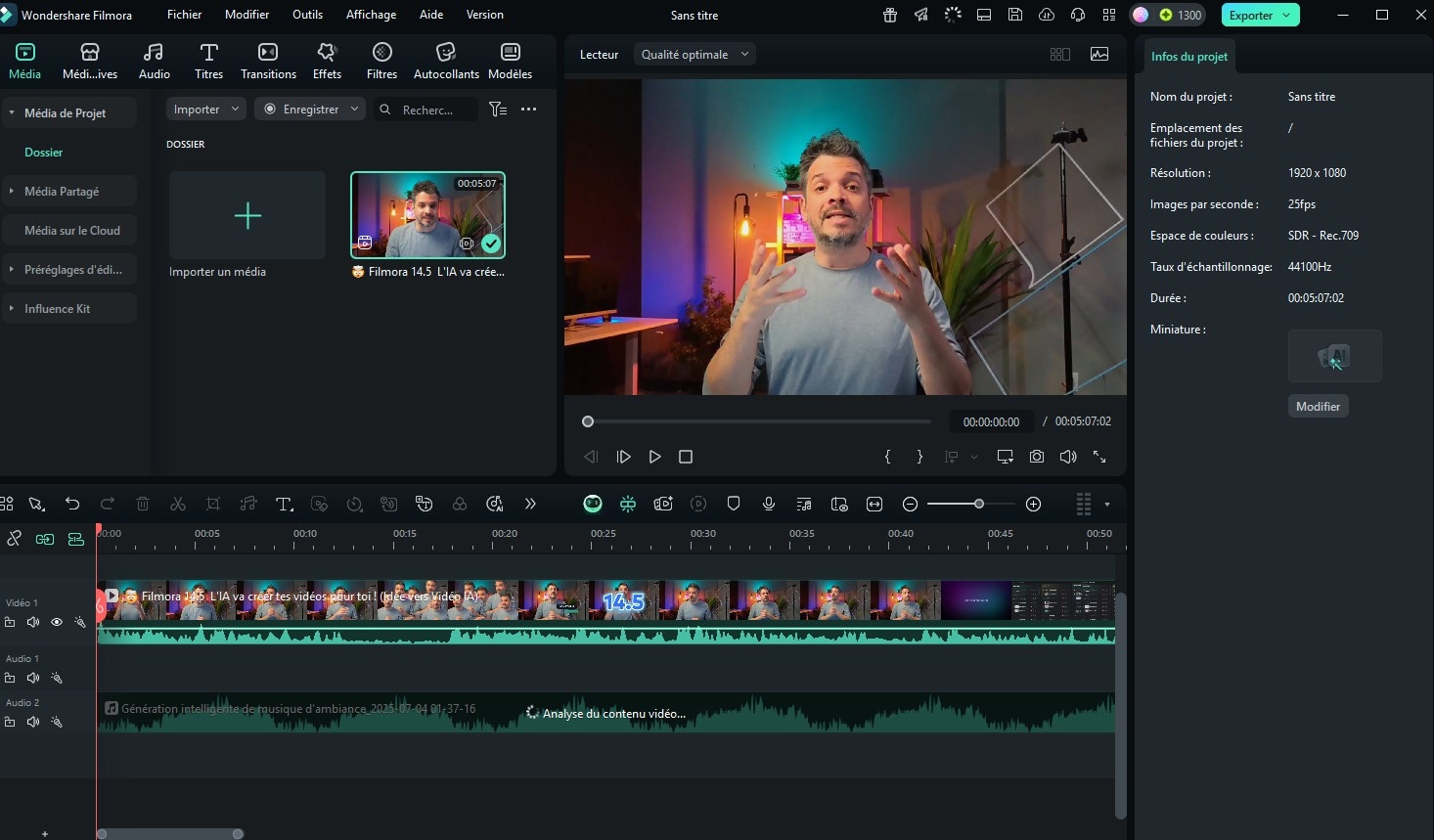
Task: Click the save floppy disk icon
Action: pyautogui.click(x=1015, y=15)
